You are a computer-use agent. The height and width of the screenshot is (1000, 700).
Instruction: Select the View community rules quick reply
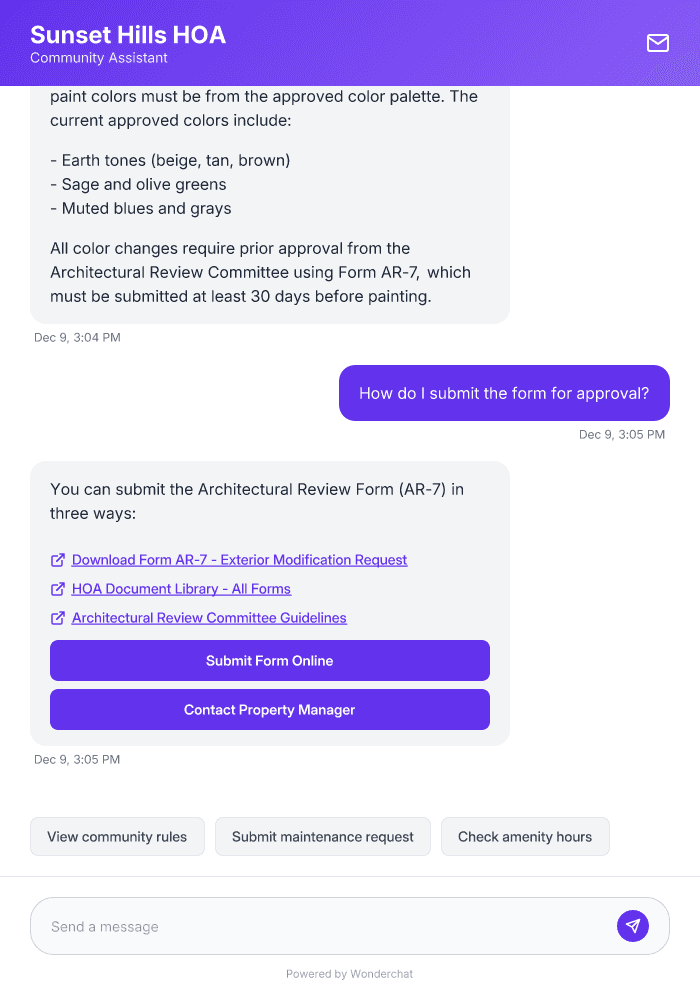tap(117, 836)
